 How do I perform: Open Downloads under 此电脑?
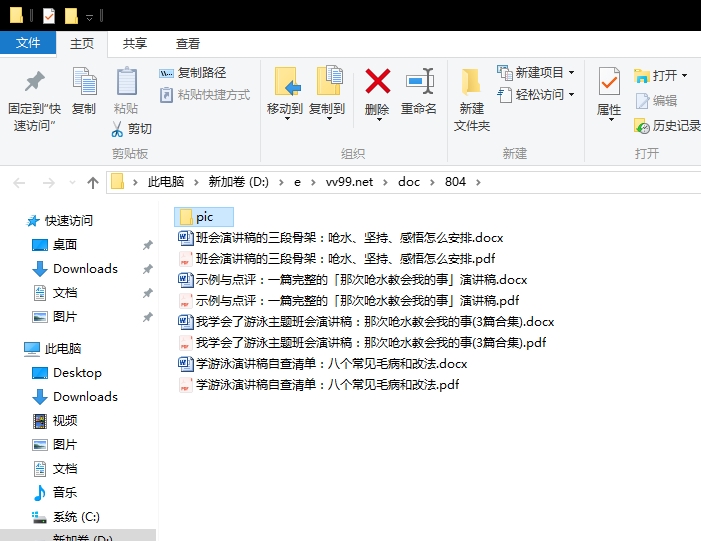(75, 397)
